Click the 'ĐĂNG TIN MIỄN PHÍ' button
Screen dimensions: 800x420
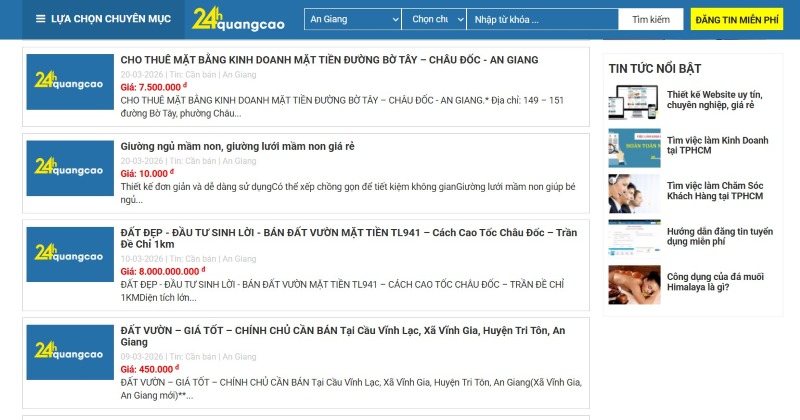click(736, 19)
